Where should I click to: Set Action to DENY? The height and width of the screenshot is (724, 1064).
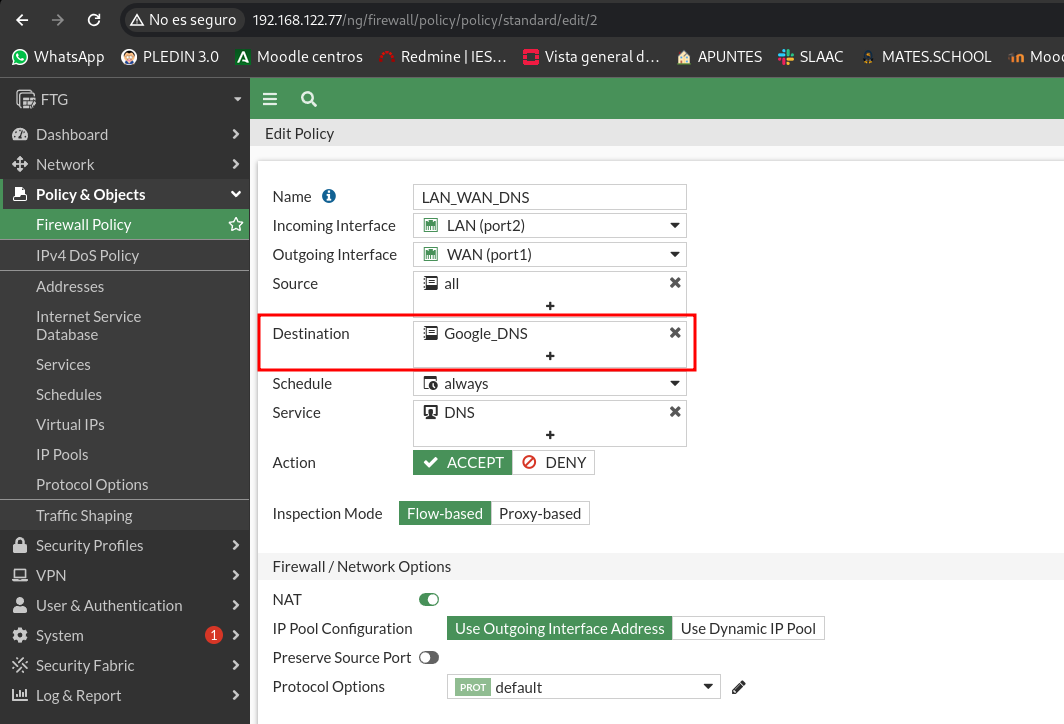[x=554, y=463]
